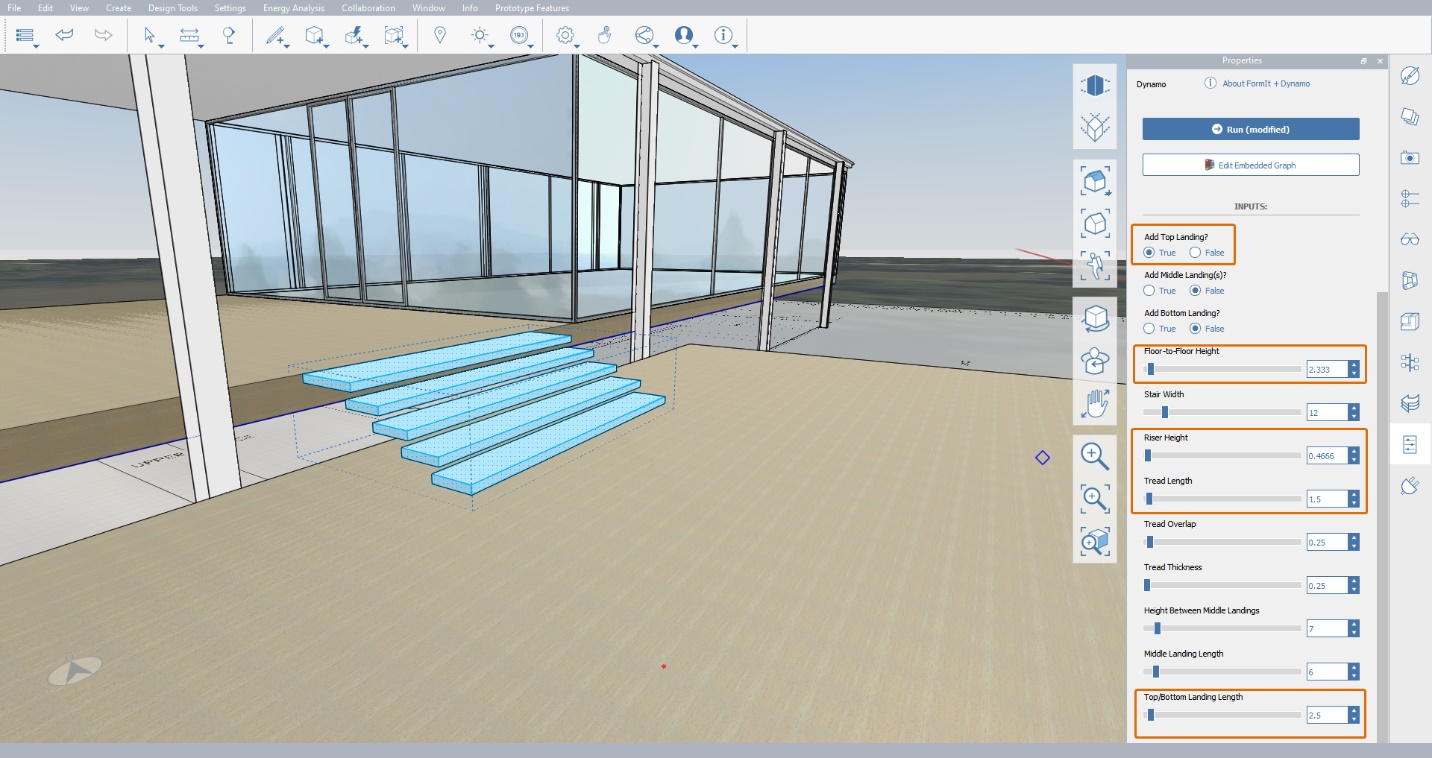This screenshot has height=758, width=1432.
Task: Open the Energy Analysis menu
Action: click(x=293, y=8)
